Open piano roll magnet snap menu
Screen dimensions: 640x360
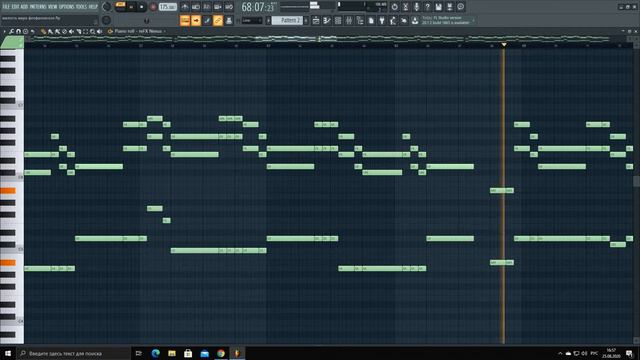(x=18, y=31)
